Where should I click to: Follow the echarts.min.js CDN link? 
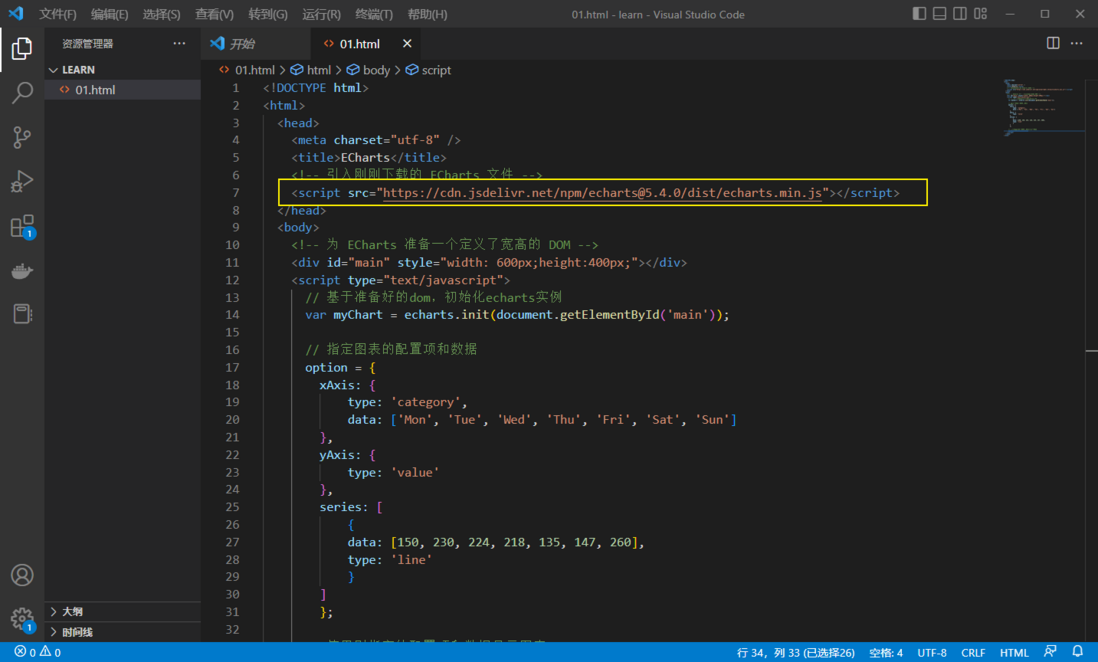602,193
